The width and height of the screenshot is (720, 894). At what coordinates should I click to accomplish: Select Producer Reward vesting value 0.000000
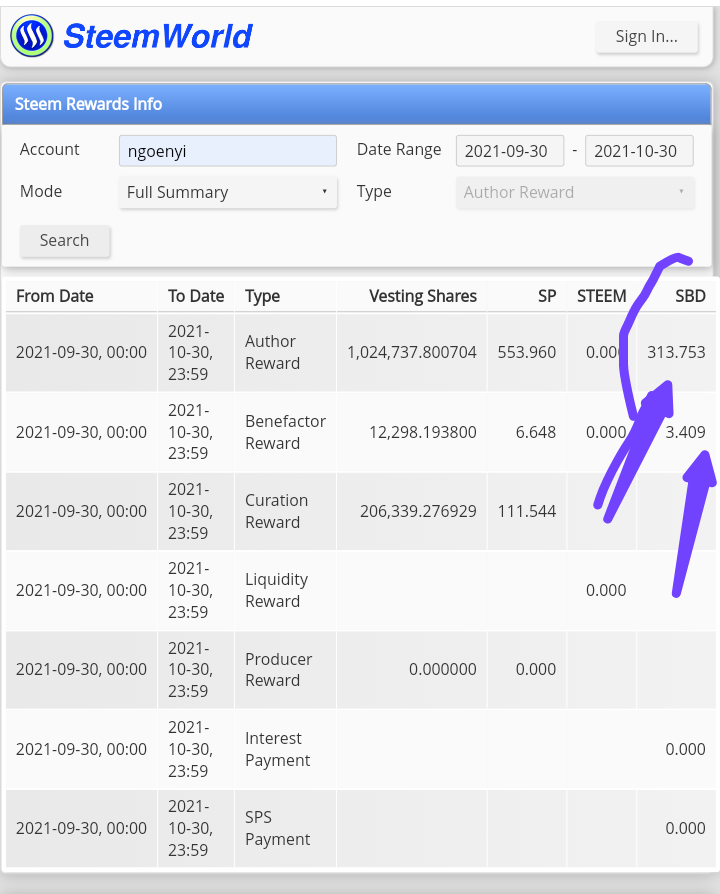tap(442, 669)
